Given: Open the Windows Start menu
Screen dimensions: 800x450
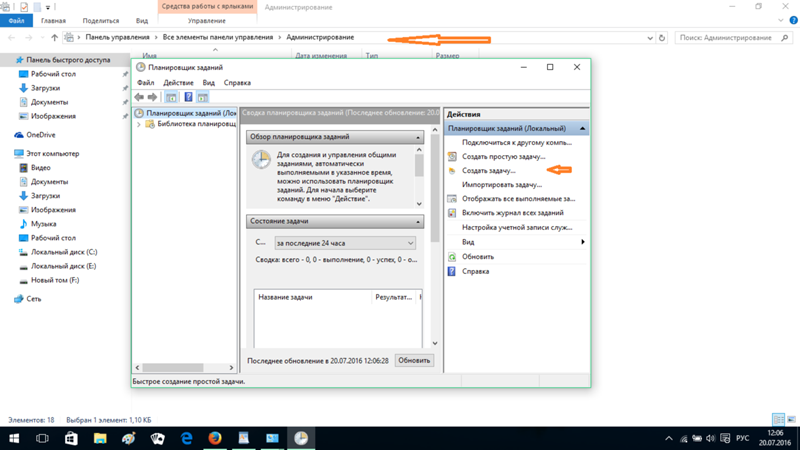Looking at the screenshot, I should click(x=14, y=438).
